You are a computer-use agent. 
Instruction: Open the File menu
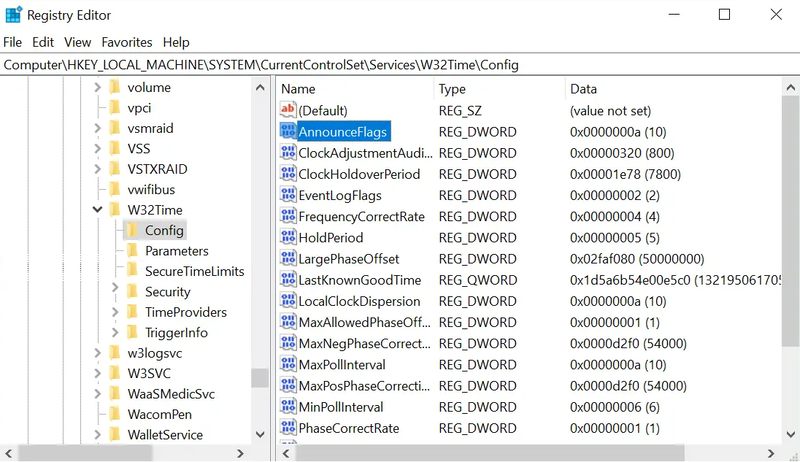pyautogui.click(x=12, y=42)
